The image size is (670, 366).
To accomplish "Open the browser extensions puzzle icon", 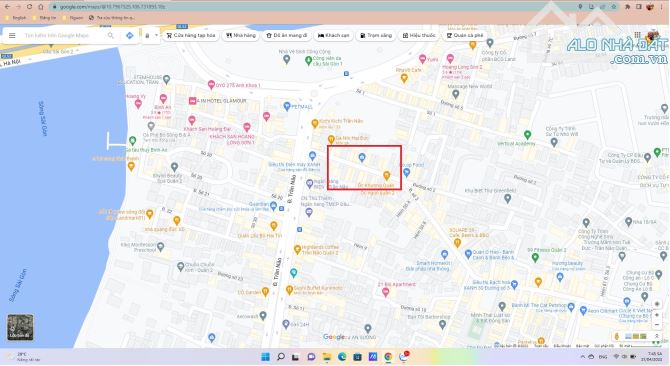I will (628, 7).
